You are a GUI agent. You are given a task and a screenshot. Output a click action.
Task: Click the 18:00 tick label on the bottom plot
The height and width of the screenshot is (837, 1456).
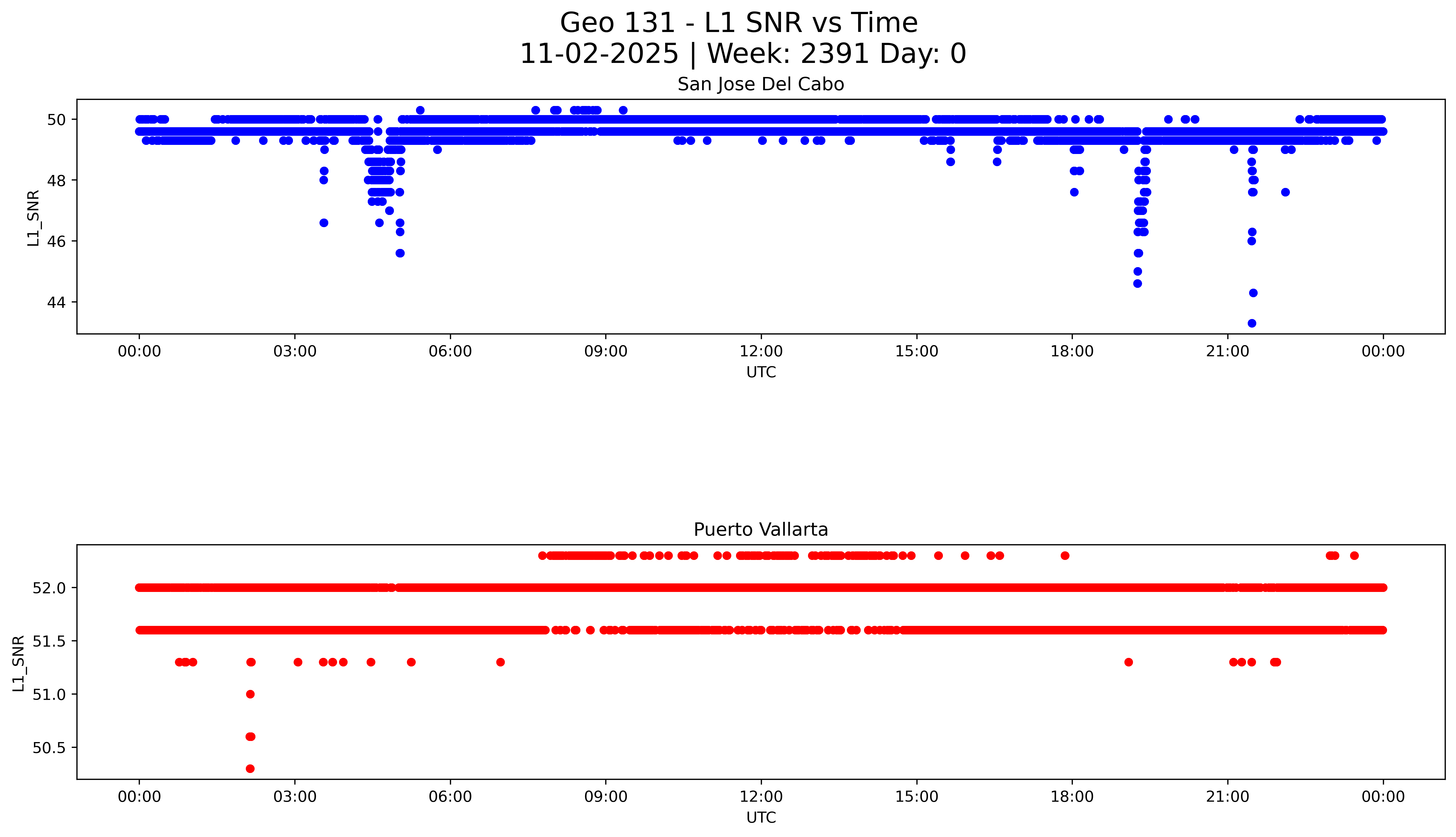[x=1072, y=797]
